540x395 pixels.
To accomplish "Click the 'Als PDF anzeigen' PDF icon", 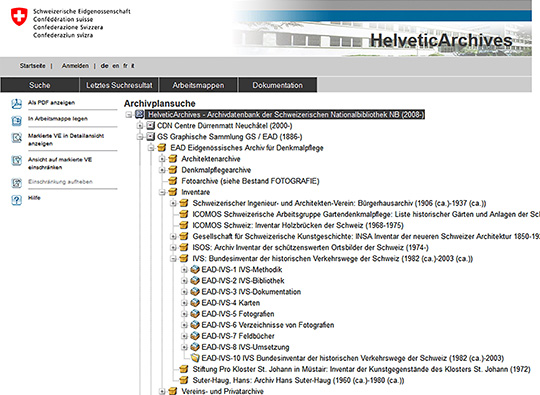I will tap(16, 104).
